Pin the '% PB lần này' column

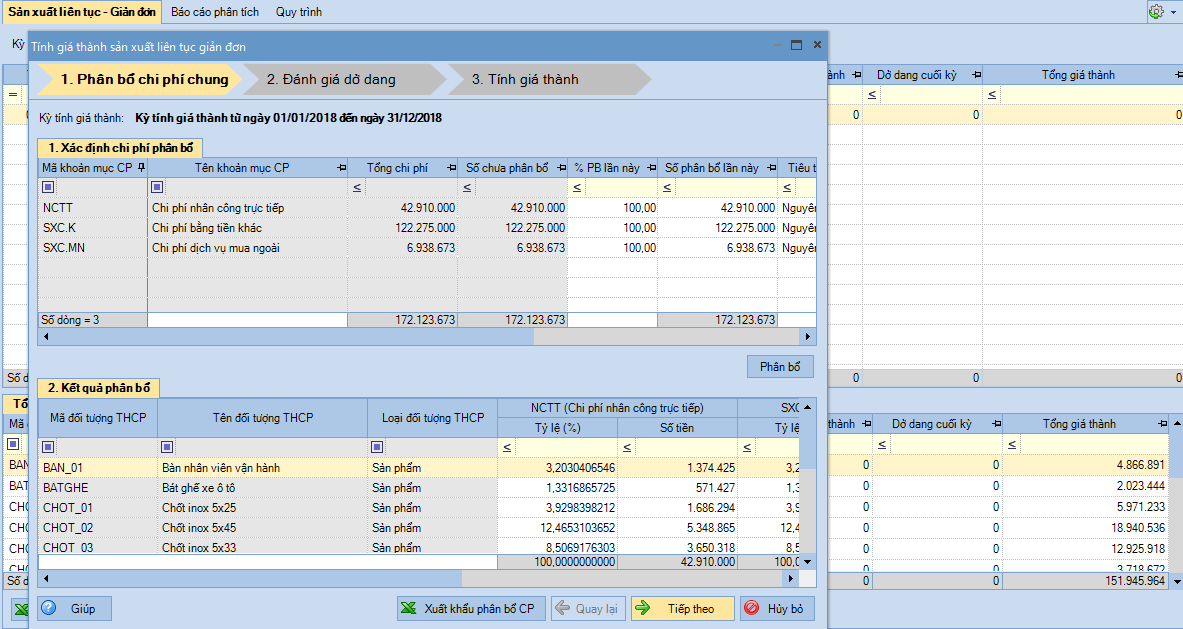coord(650,167)
